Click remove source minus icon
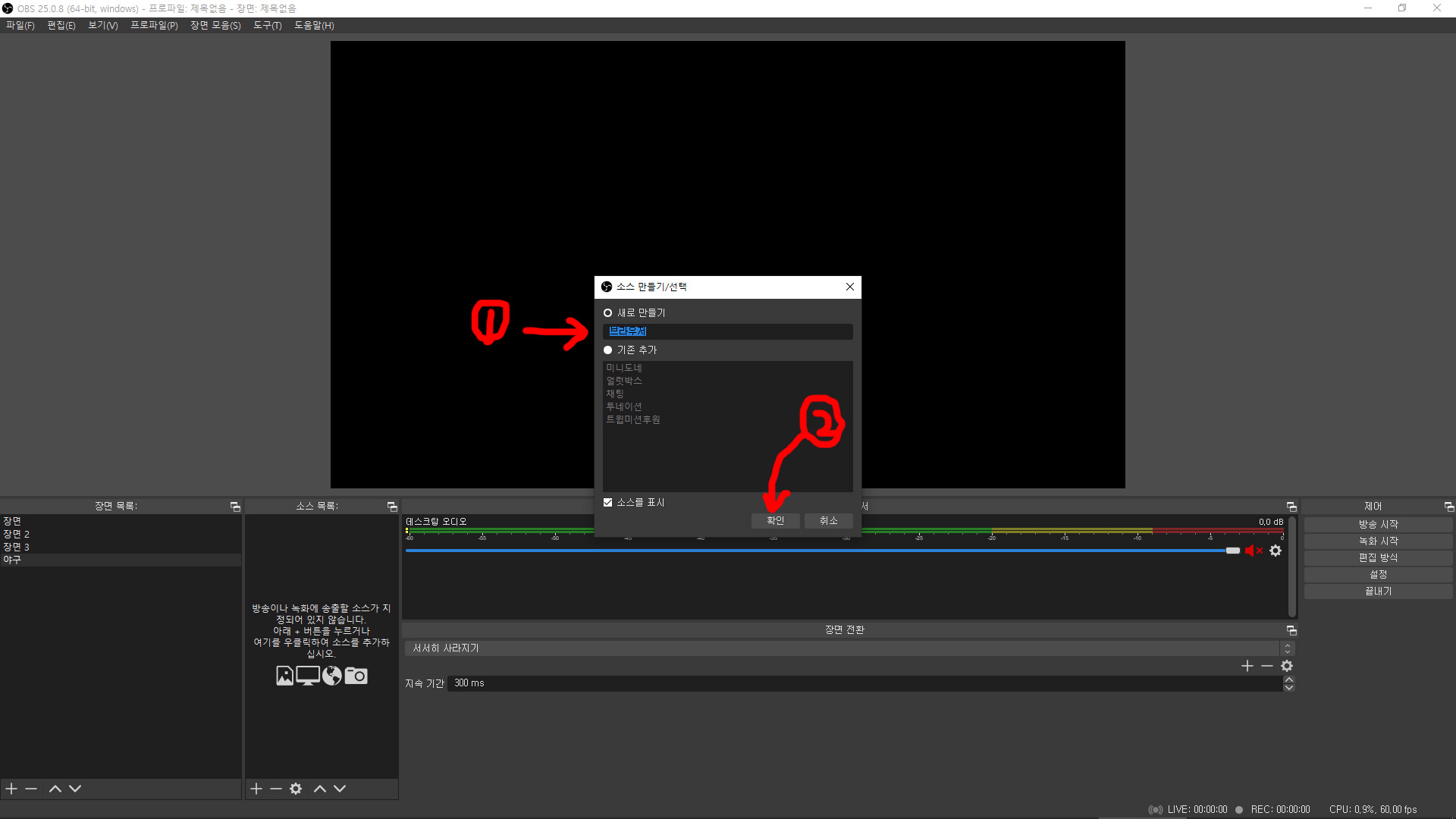Viewport: 1456px width, 819px height. point(276,789)
